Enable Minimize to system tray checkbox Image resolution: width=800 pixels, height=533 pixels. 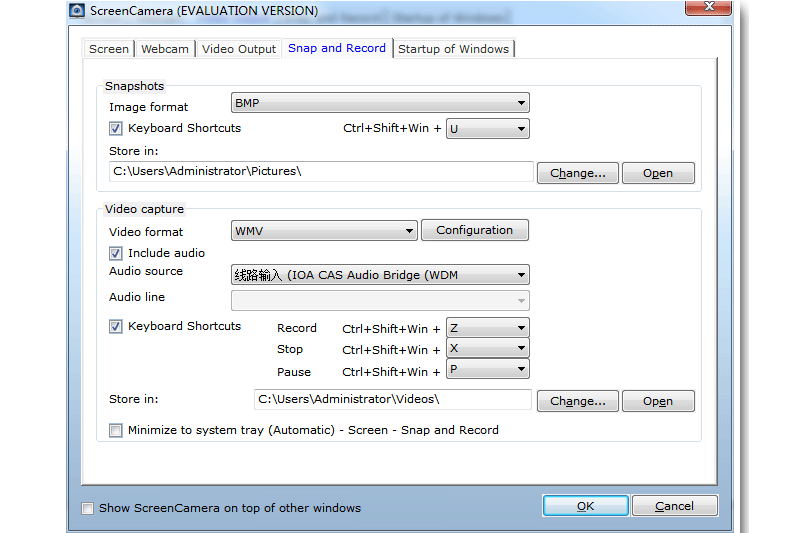pos(116,430)
